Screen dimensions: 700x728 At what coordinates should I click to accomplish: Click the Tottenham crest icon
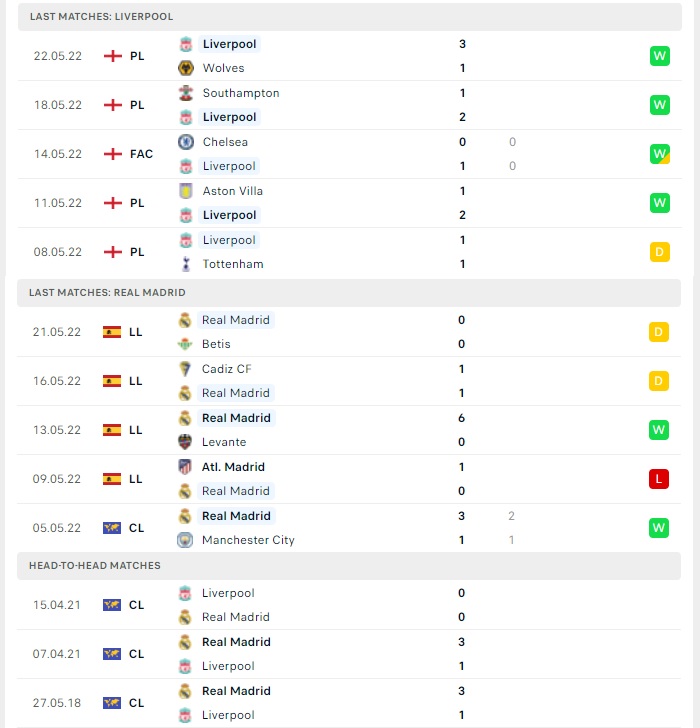[x=186, y=264]
